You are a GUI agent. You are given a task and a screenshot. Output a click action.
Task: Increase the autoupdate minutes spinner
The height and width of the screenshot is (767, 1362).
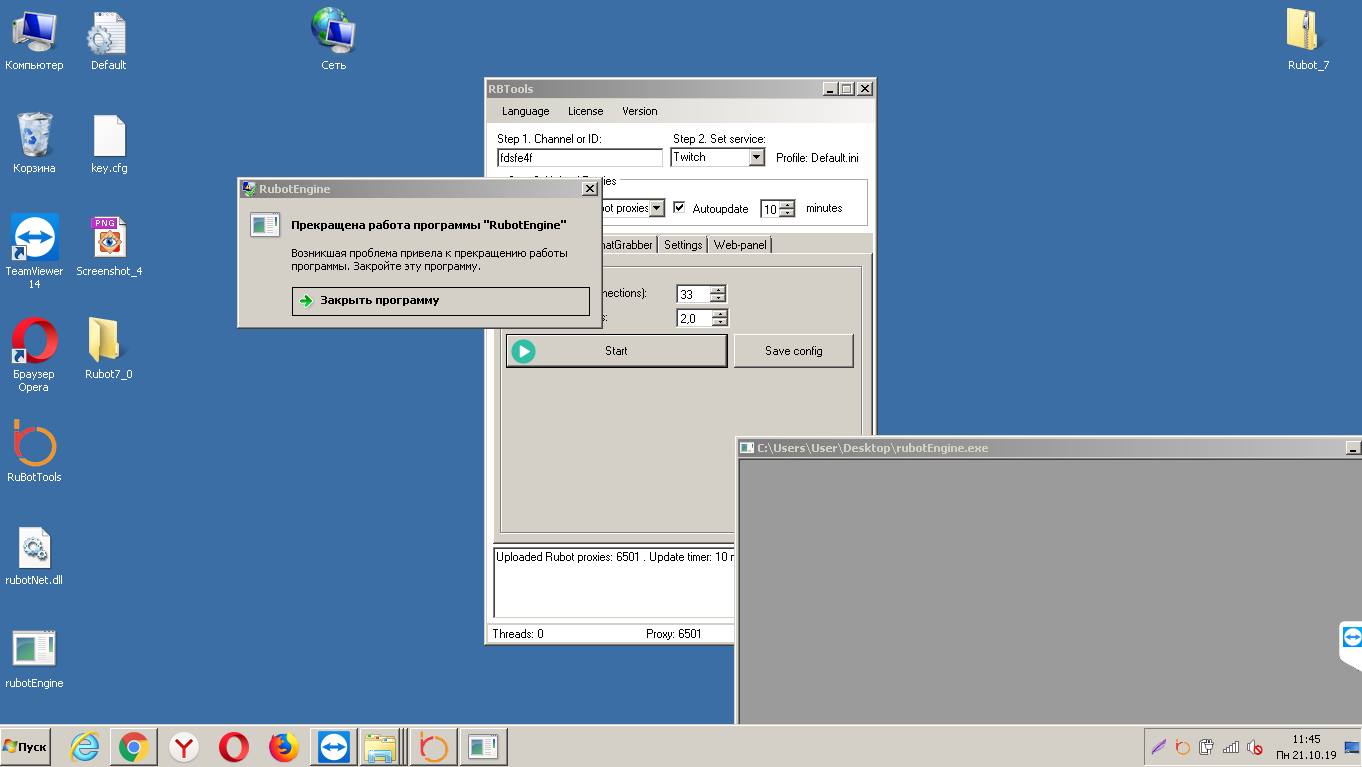pyautogui.click(x=788, y=204)
